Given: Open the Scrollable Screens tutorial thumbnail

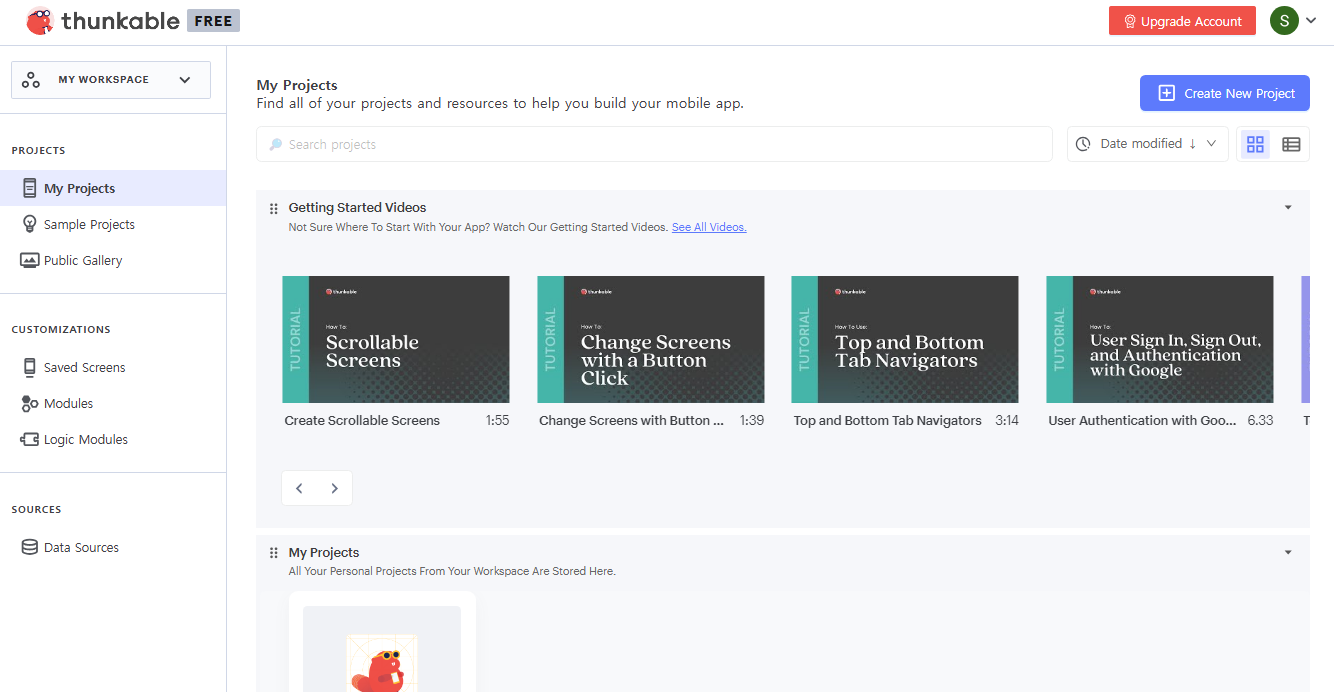Looking at the screenshot, I should 396,340.
